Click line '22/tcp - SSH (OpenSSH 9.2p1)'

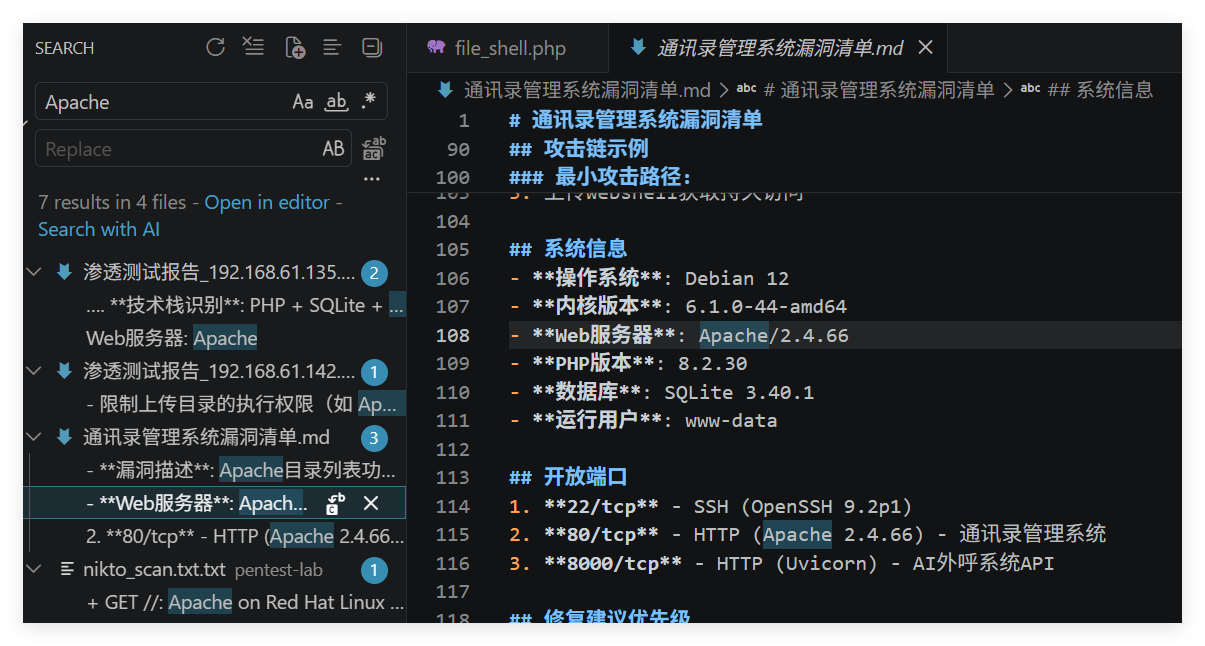[710, 506]
